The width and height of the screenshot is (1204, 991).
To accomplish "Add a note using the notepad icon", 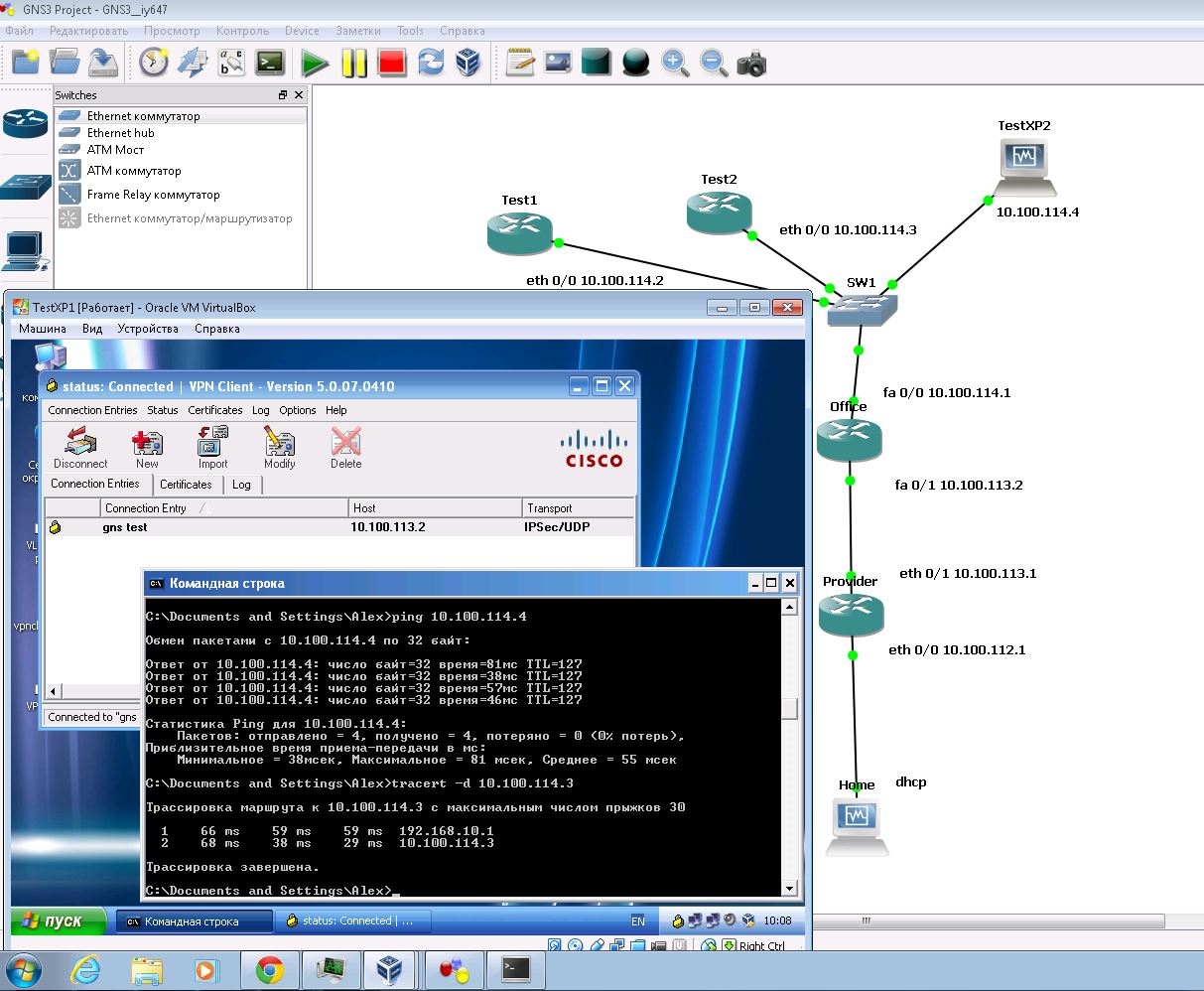I will [x=520, y=64].
